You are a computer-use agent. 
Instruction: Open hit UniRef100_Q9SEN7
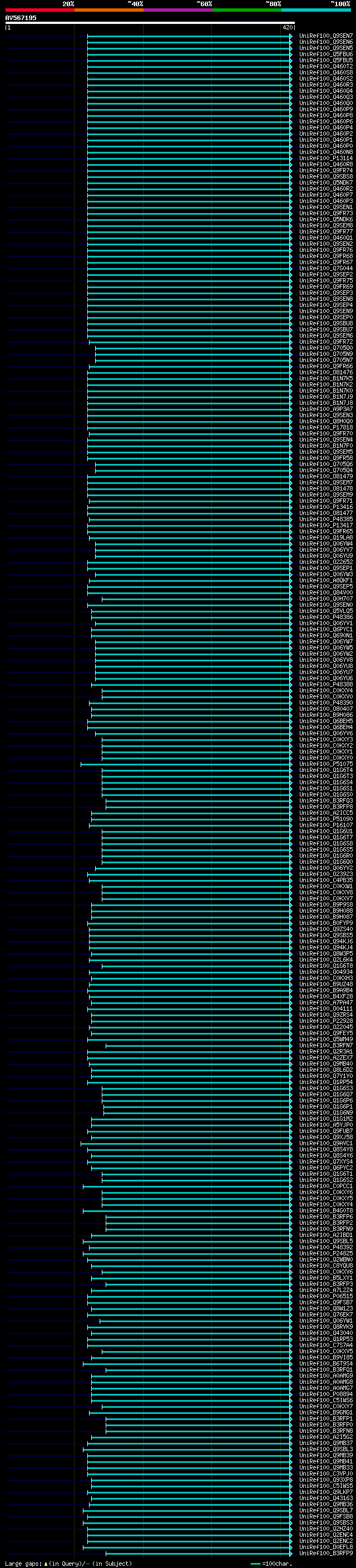pos(326,36)
